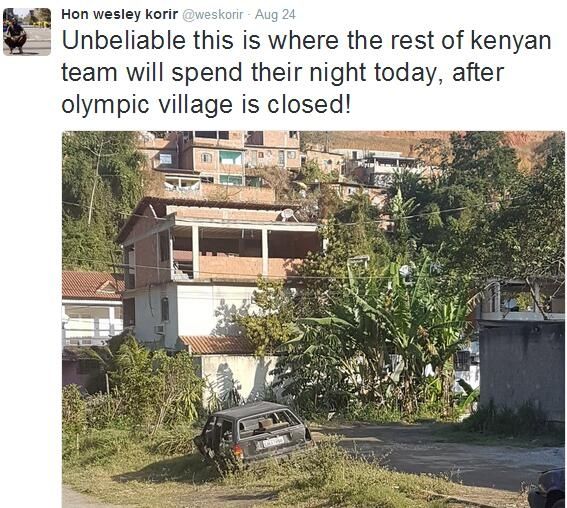
Task: Click the dark car at bottom-right corner
Action: [x=547, y=488]
